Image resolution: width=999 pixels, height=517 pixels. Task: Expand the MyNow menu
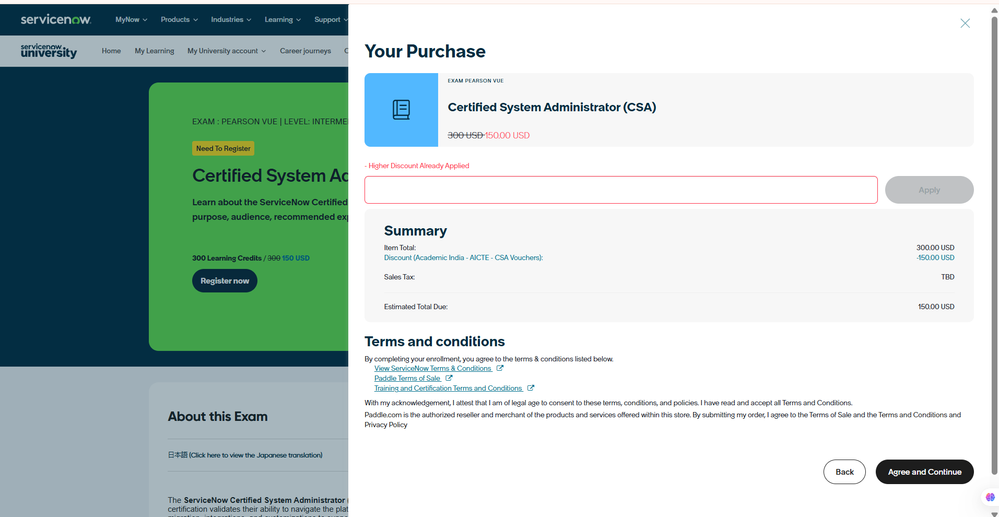pos(131,20)
